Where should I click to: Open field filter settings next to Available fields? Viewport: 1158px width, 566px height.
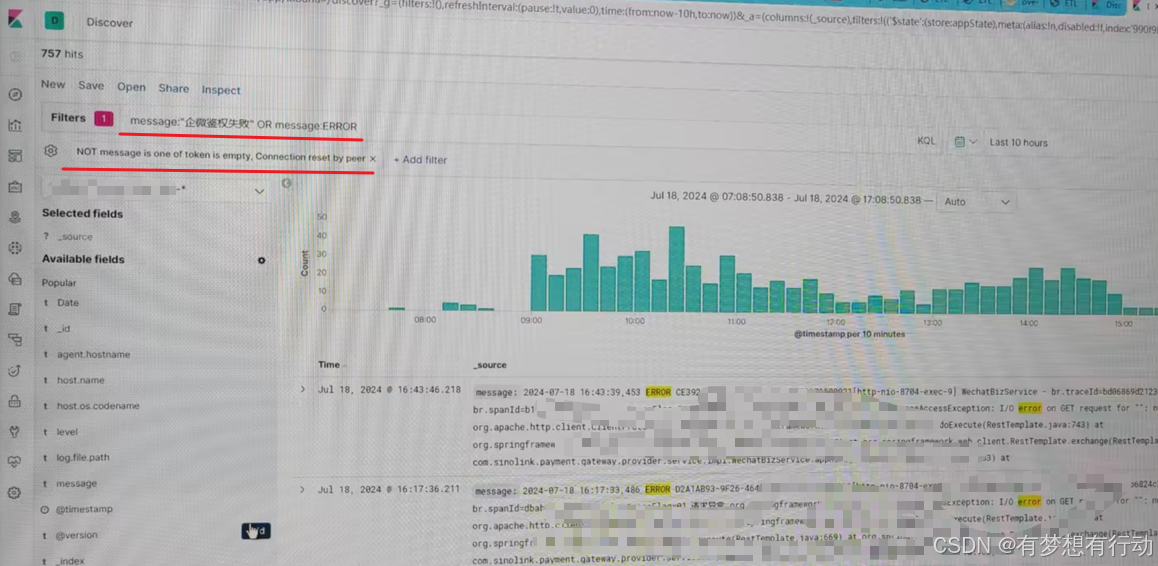pyautogui.click(x=261, y=260)
